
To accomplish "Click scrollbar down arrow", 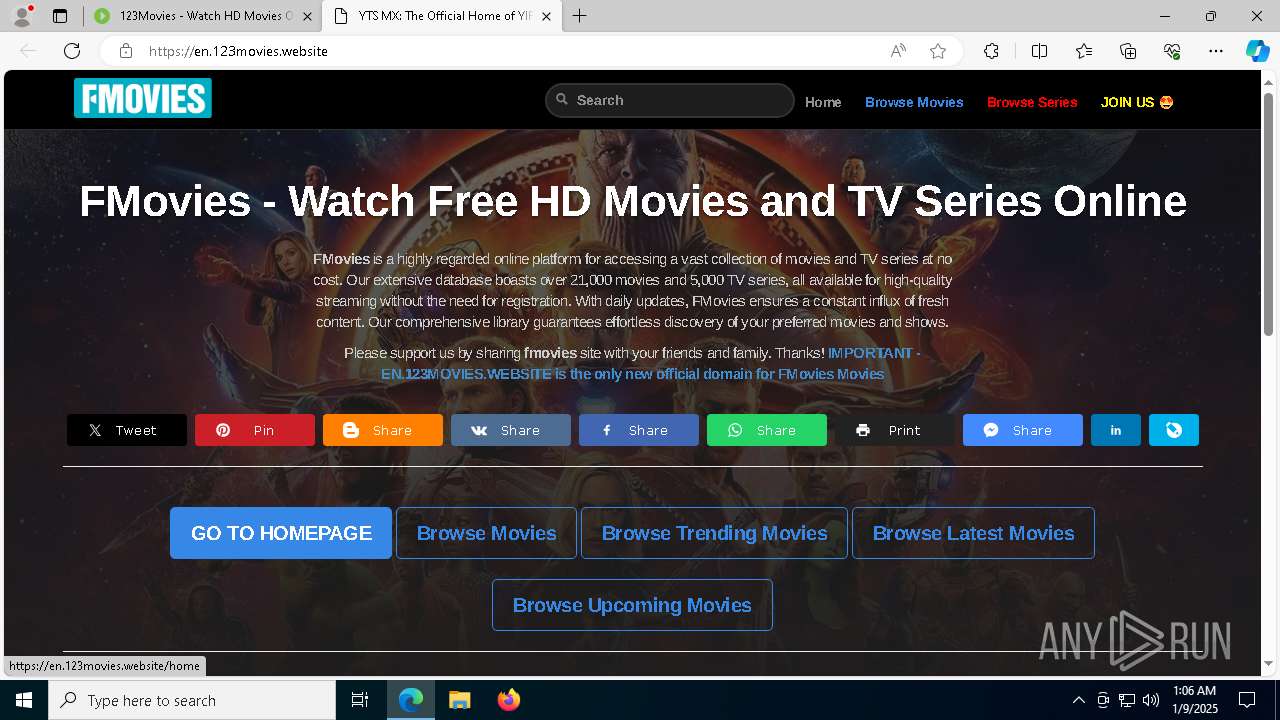I will (1269, 664).
